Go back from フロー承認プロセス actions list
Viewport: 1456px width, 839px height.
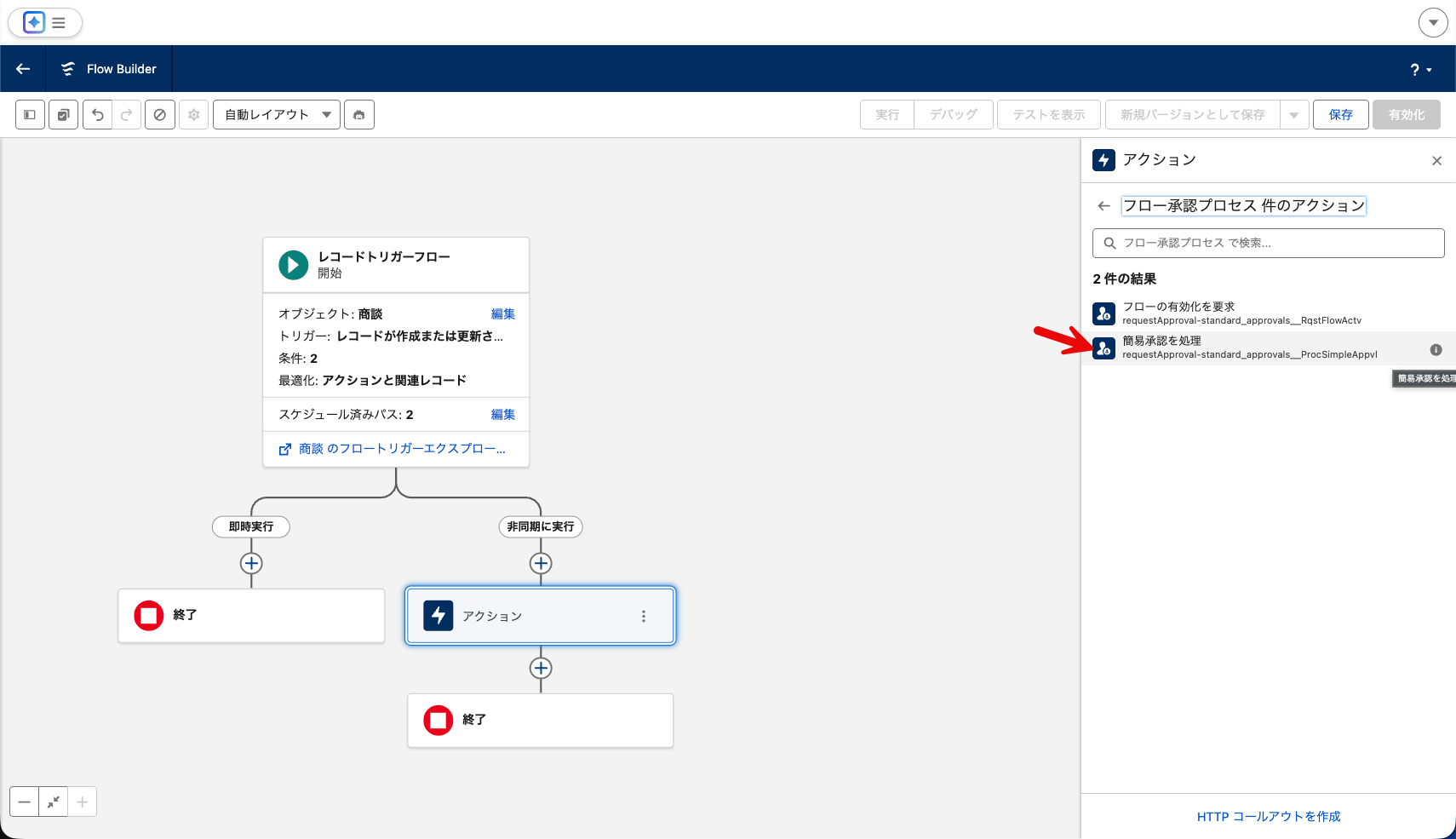1104,206
